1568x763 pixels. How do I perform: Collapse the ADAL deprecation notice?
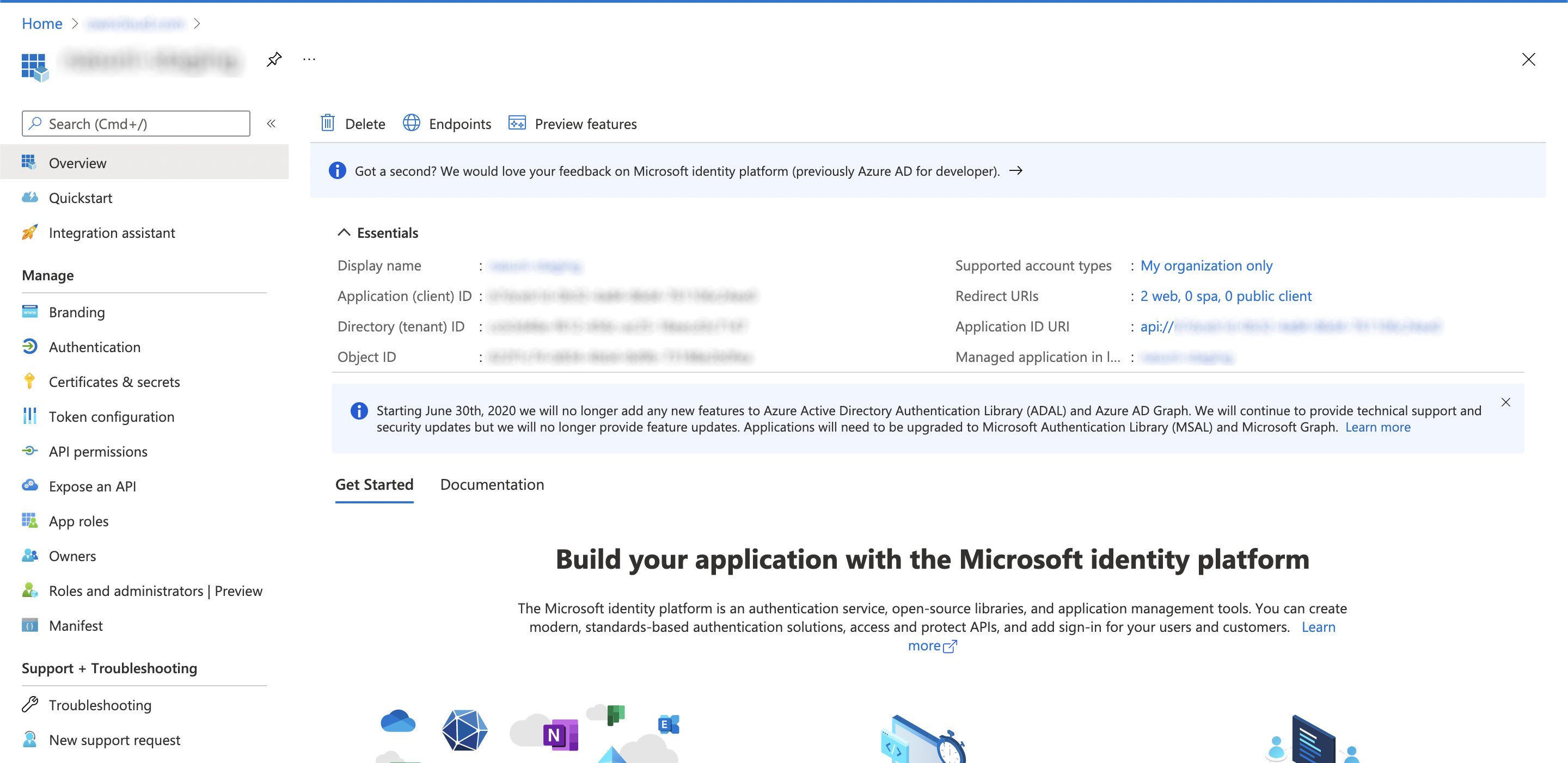[1506, 403]
